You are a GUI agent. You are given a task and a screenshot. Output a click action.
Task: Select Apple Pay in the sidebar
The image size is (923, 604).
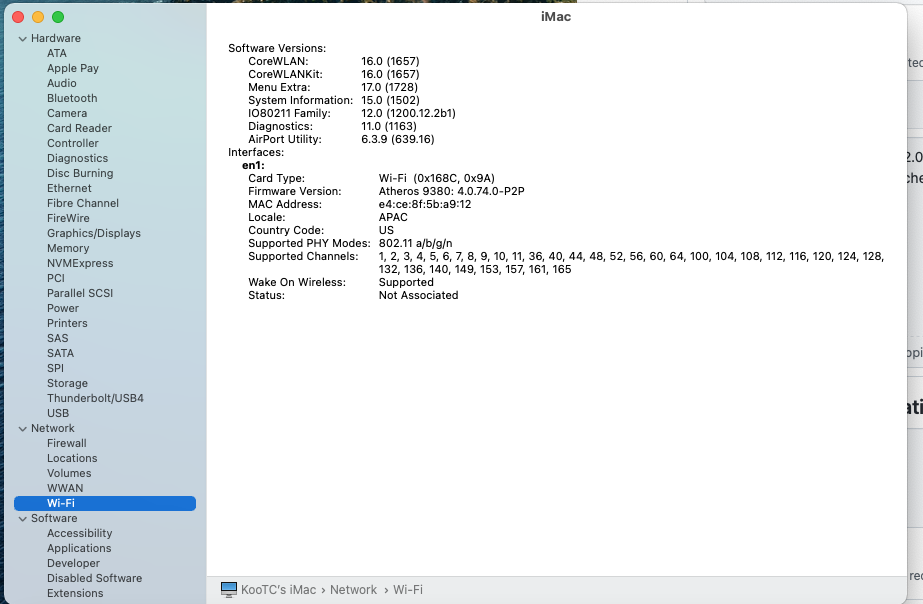(73, 68)
